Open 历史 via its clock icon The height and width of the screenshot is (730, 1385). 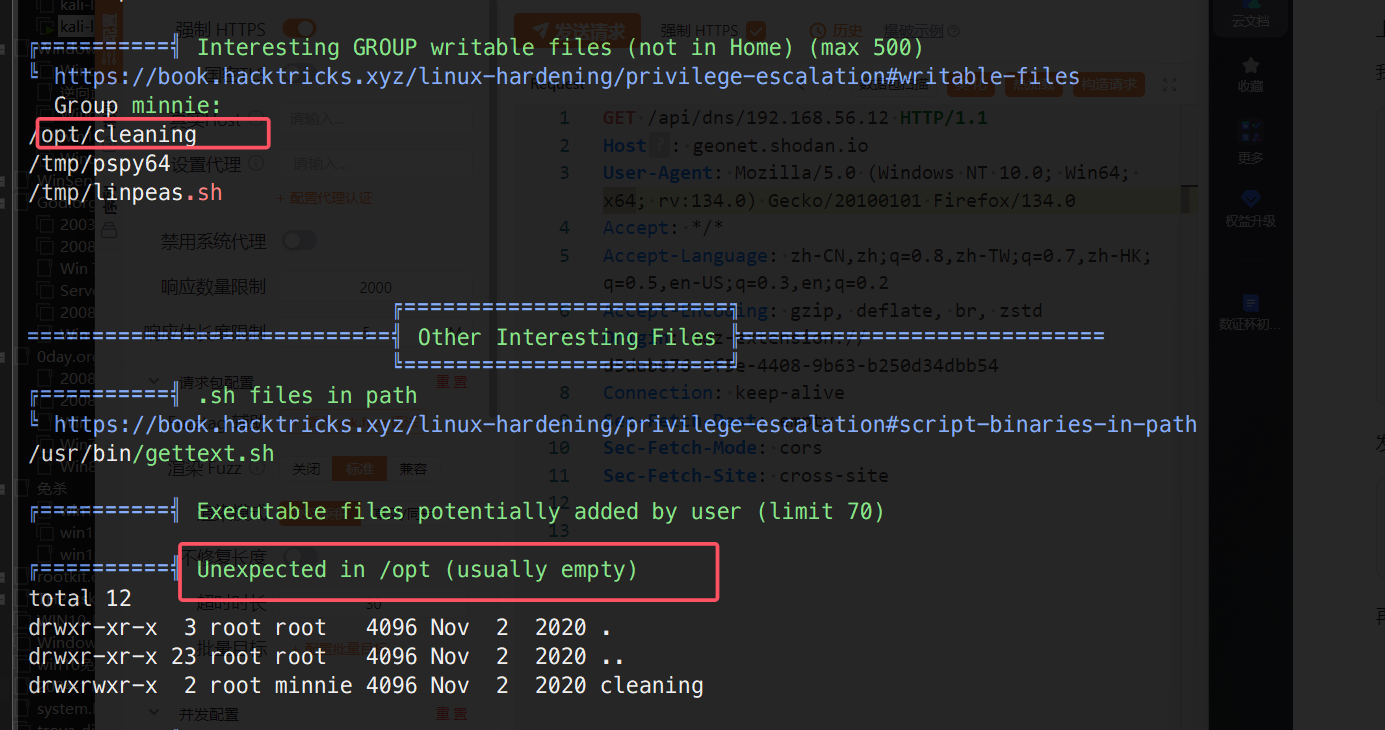(817, 31)
